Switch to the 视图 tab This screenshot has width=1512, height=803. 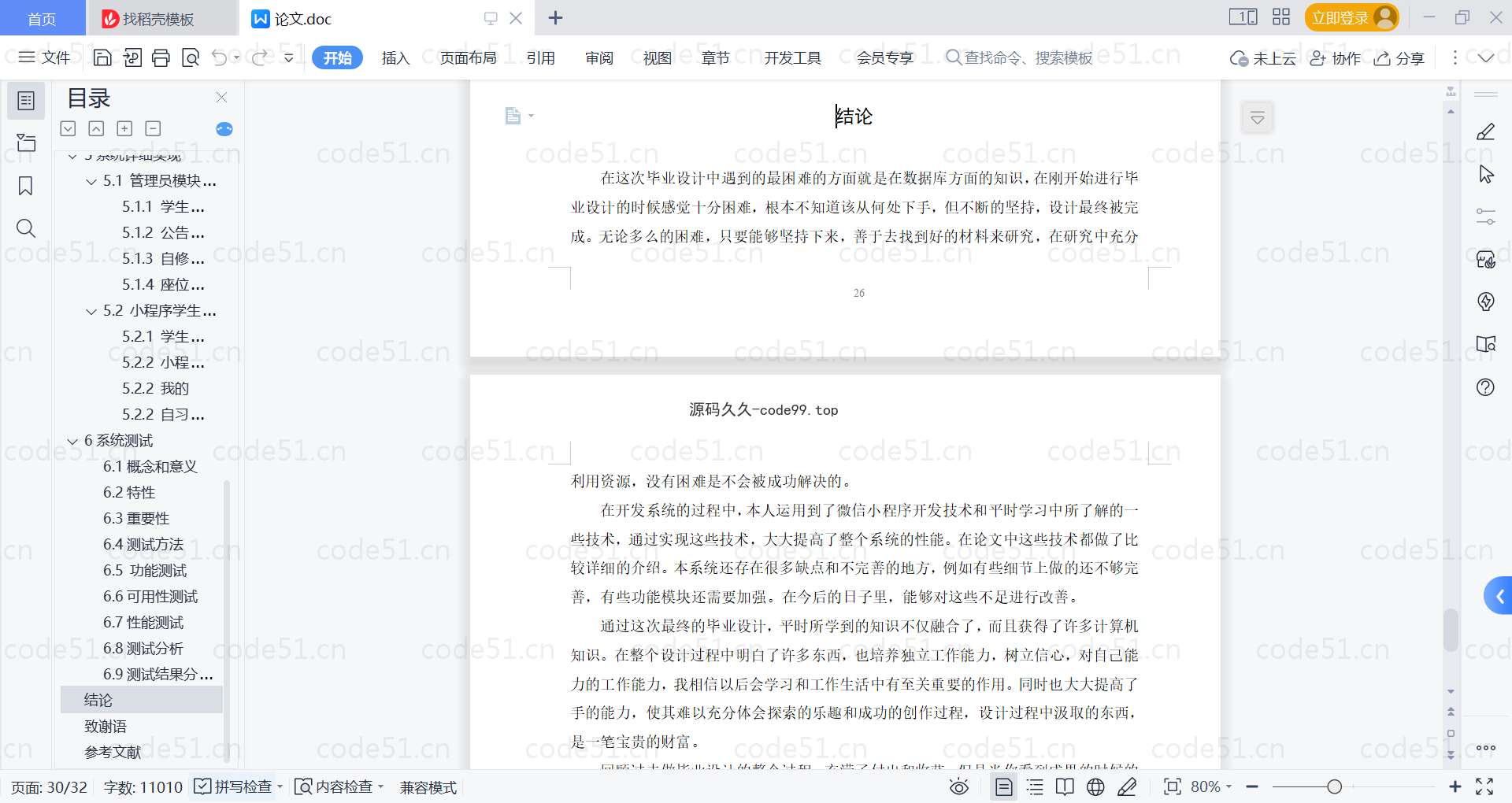tap(658, 58)
